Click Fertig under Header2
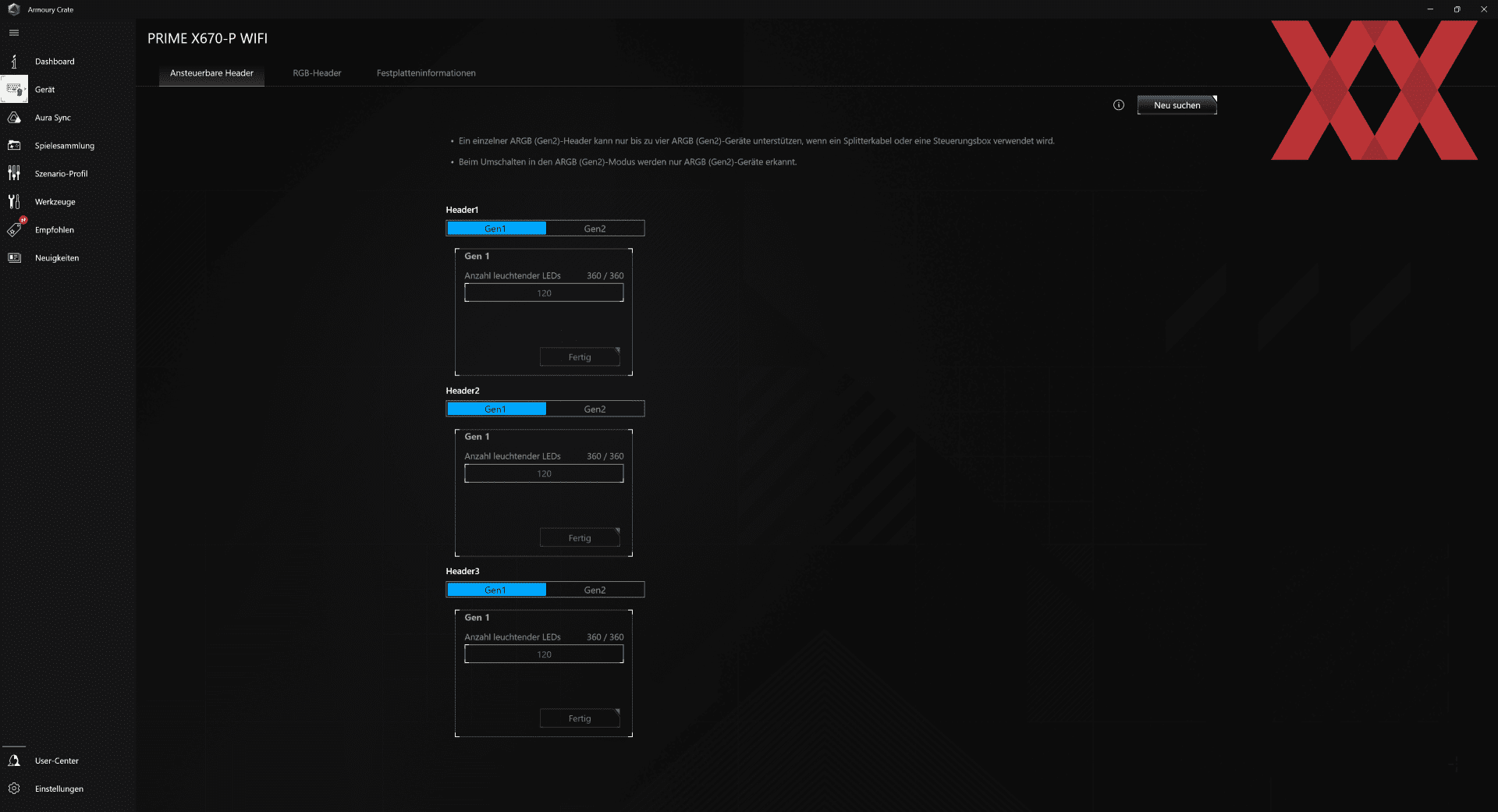Image resolution: width=1498 pixels, height=812 pixels. coord(580,538)
